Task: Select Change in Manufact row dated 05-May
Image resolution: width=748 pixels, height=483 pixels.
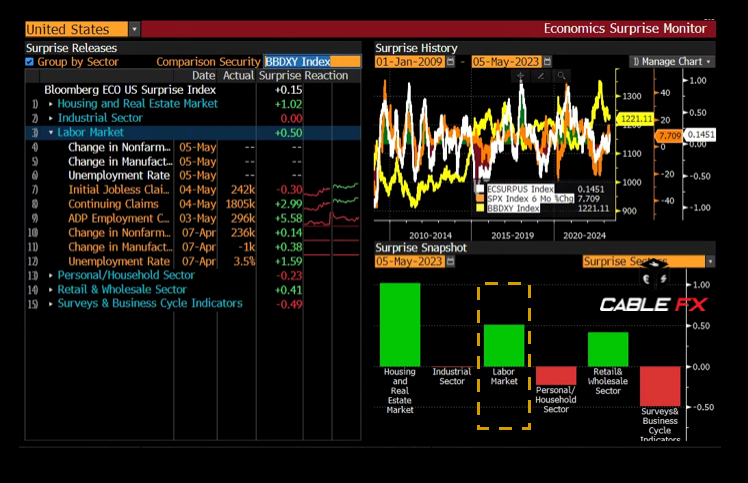Action: click(193, 161)
